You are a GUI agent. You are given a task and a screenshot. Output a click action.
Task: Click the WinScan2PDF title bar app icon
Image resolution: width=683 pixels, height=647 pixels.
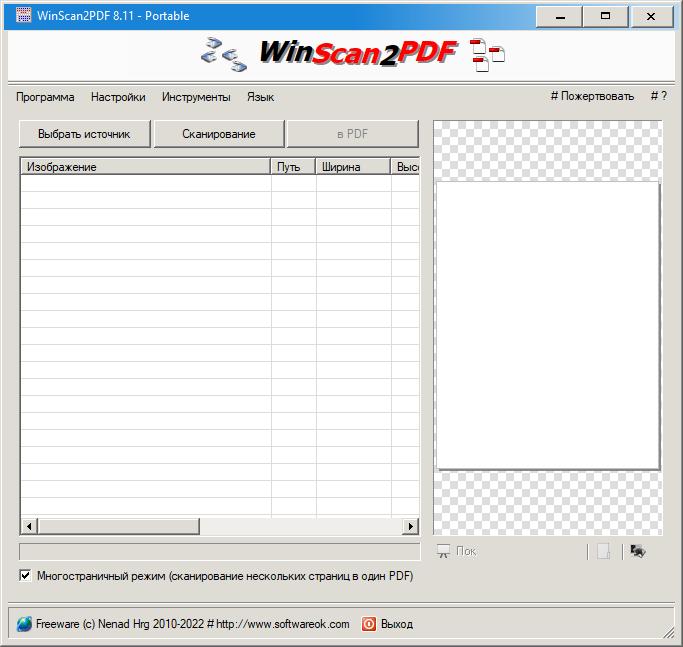click(24, 15)
